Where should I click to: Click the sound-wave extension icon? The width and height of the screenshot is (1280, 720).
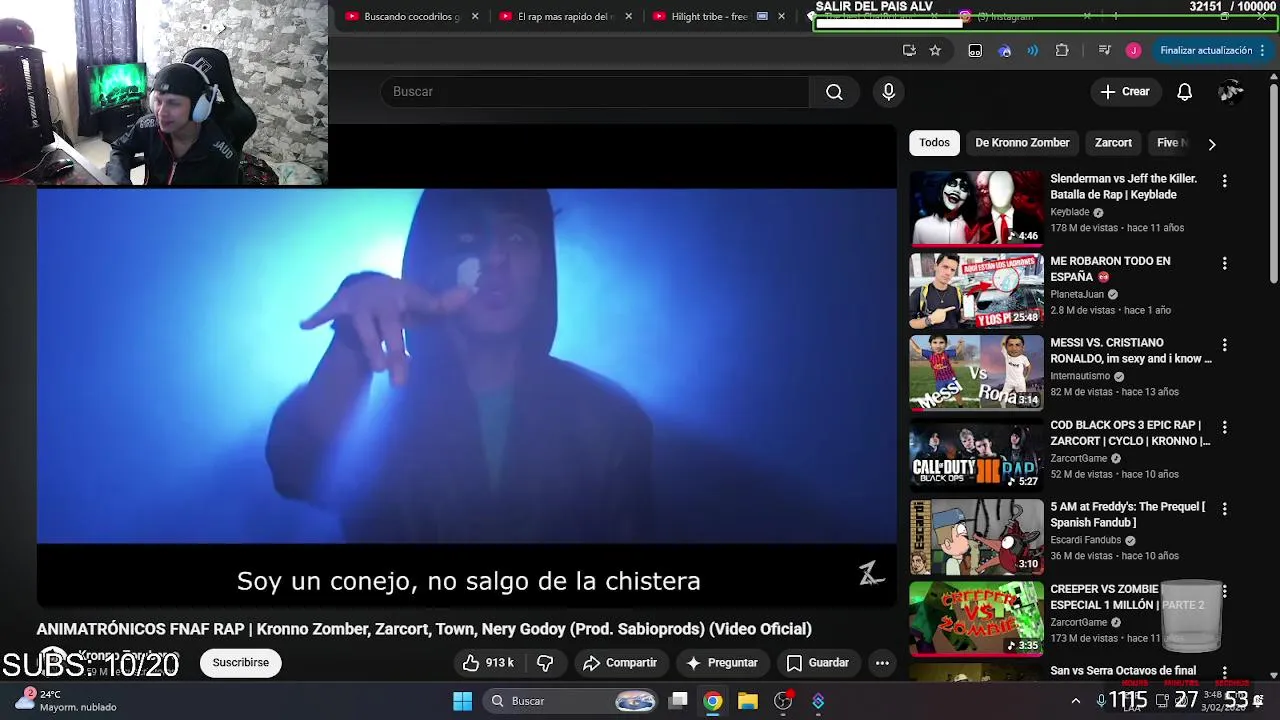pyautogui.click(x=1033, y=51)
